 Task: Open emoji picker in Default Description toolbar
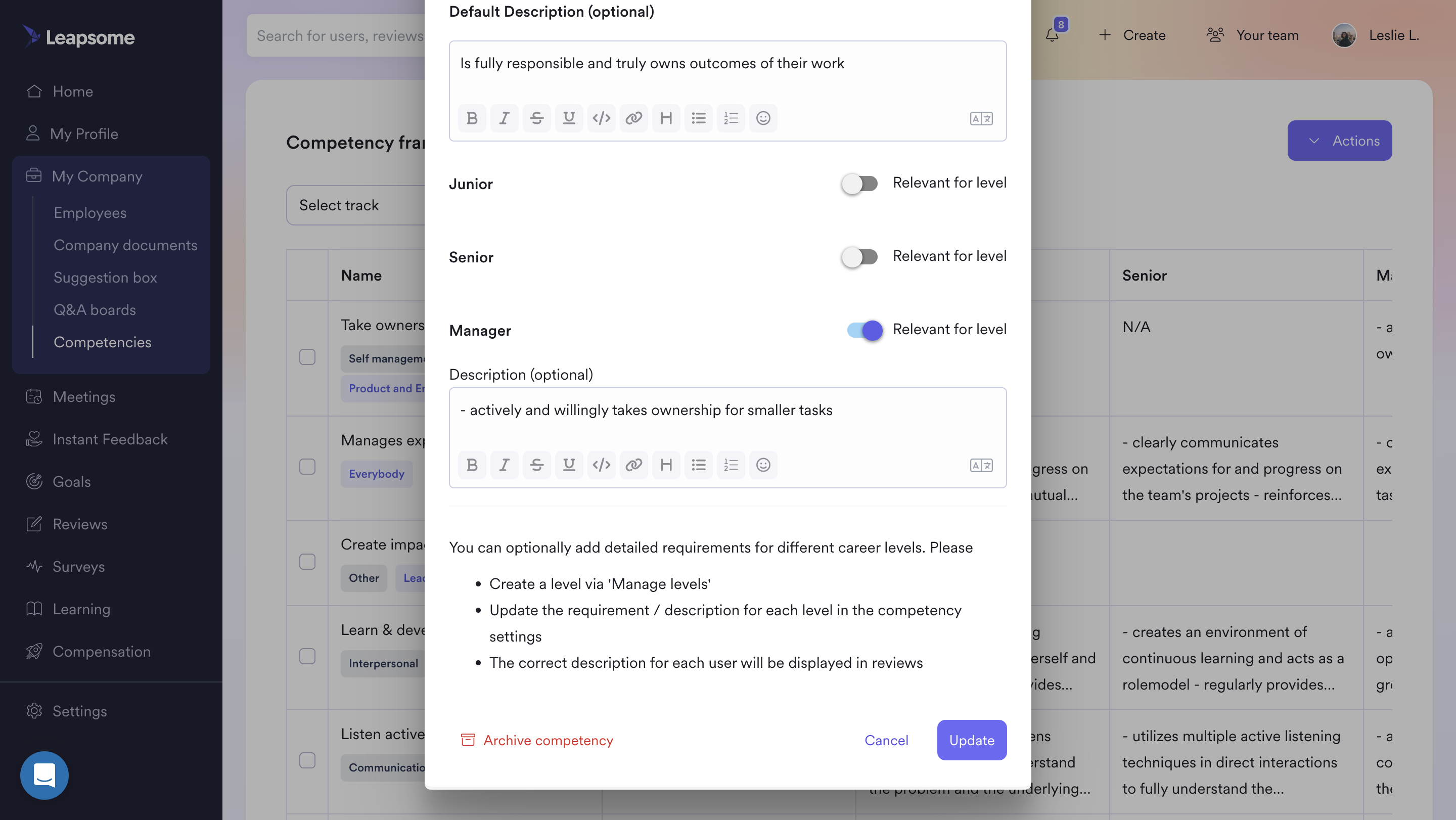[763, 118]
